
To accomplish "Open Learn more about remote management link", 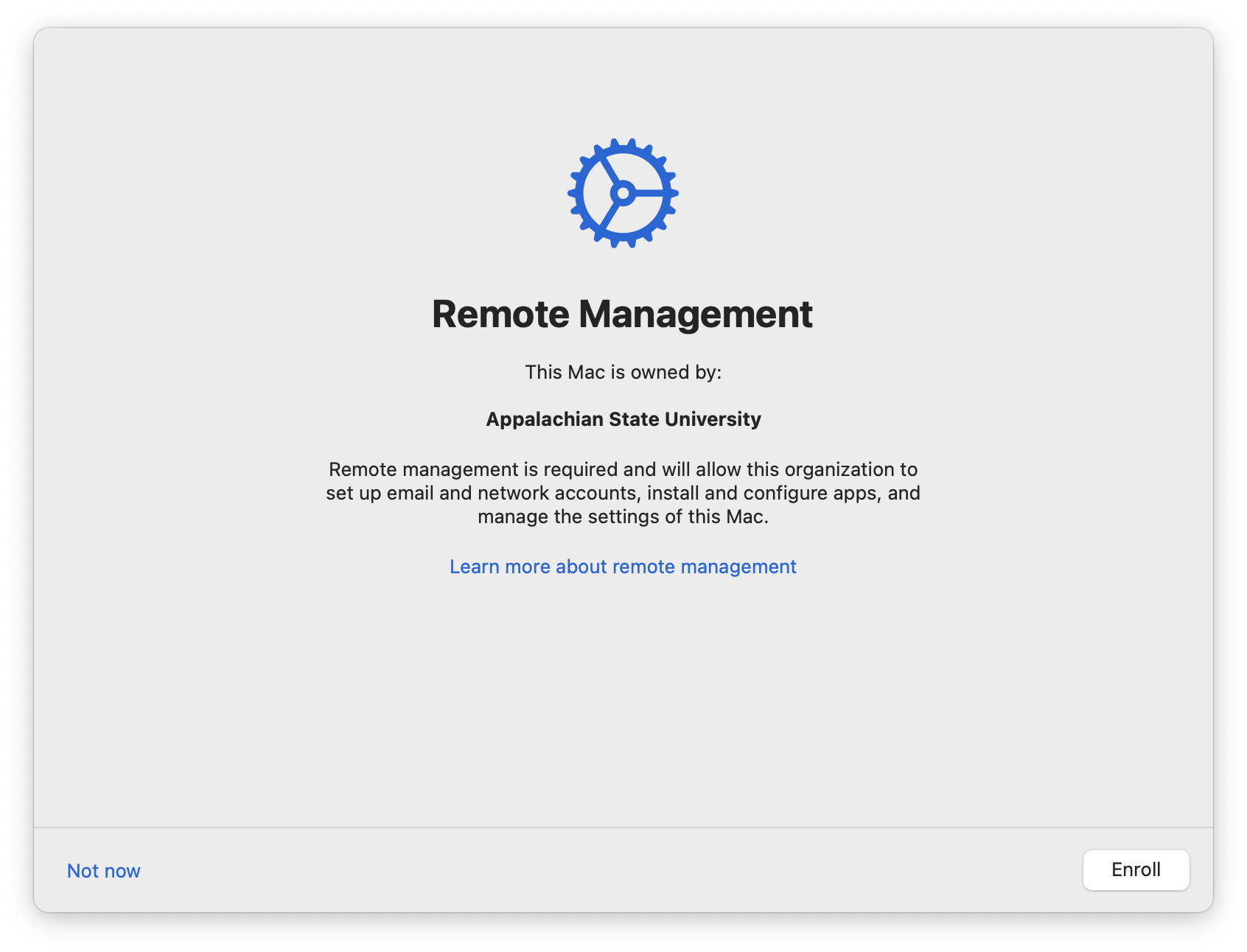I will (x=623, y=567).
